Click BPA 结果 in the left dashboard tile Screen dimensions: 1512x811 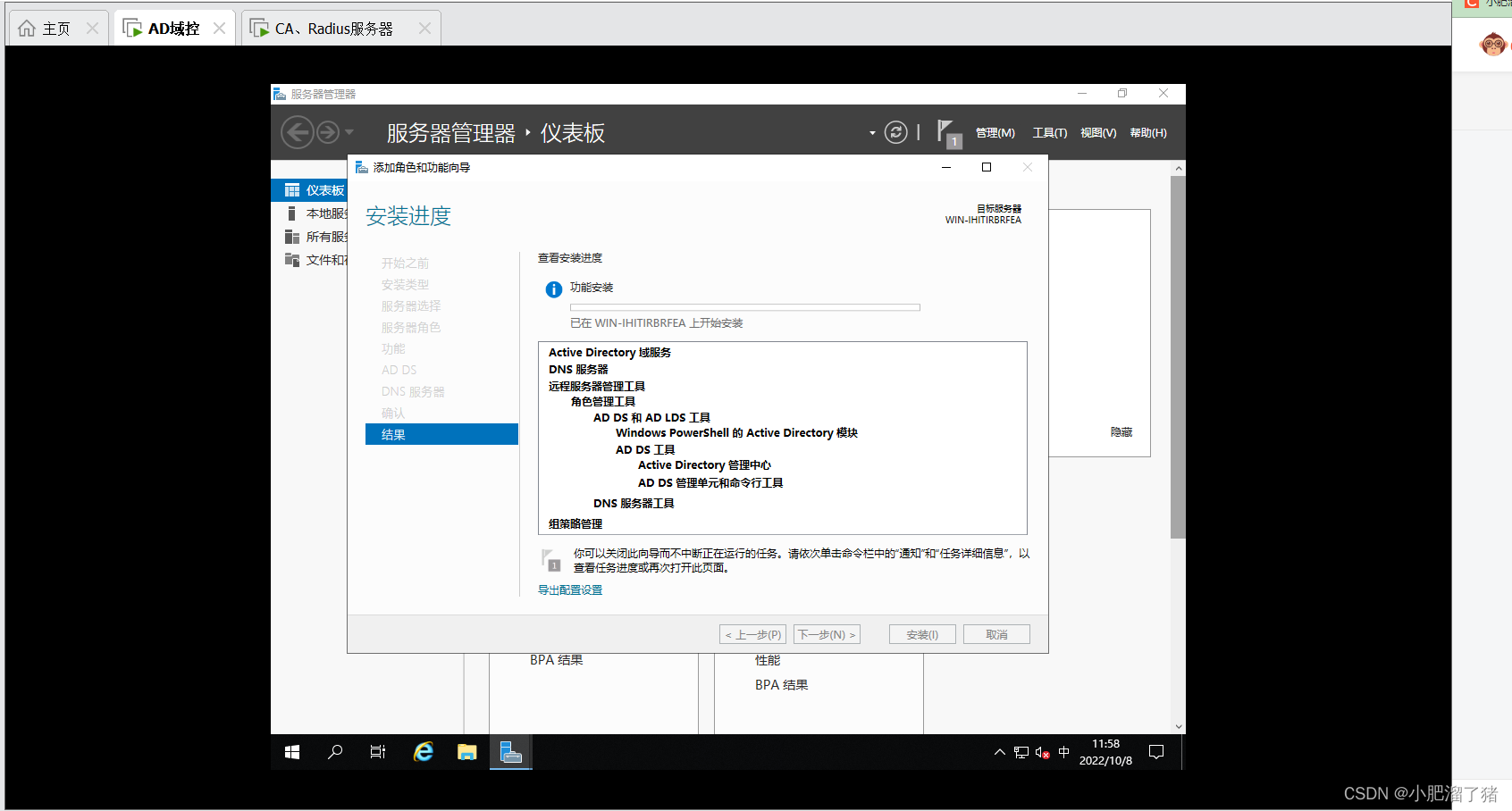tap(556, 660)
